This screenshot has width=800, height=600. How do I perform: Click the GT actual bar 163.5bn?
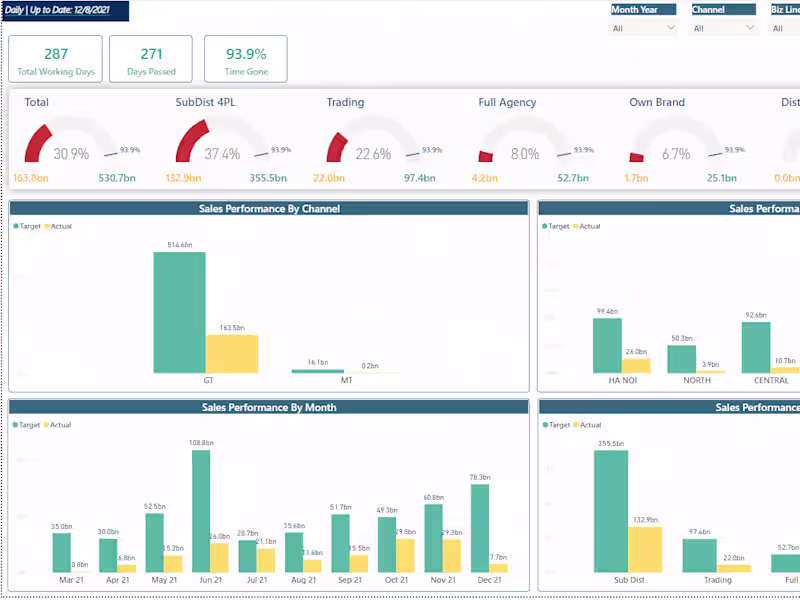(232, 354)
